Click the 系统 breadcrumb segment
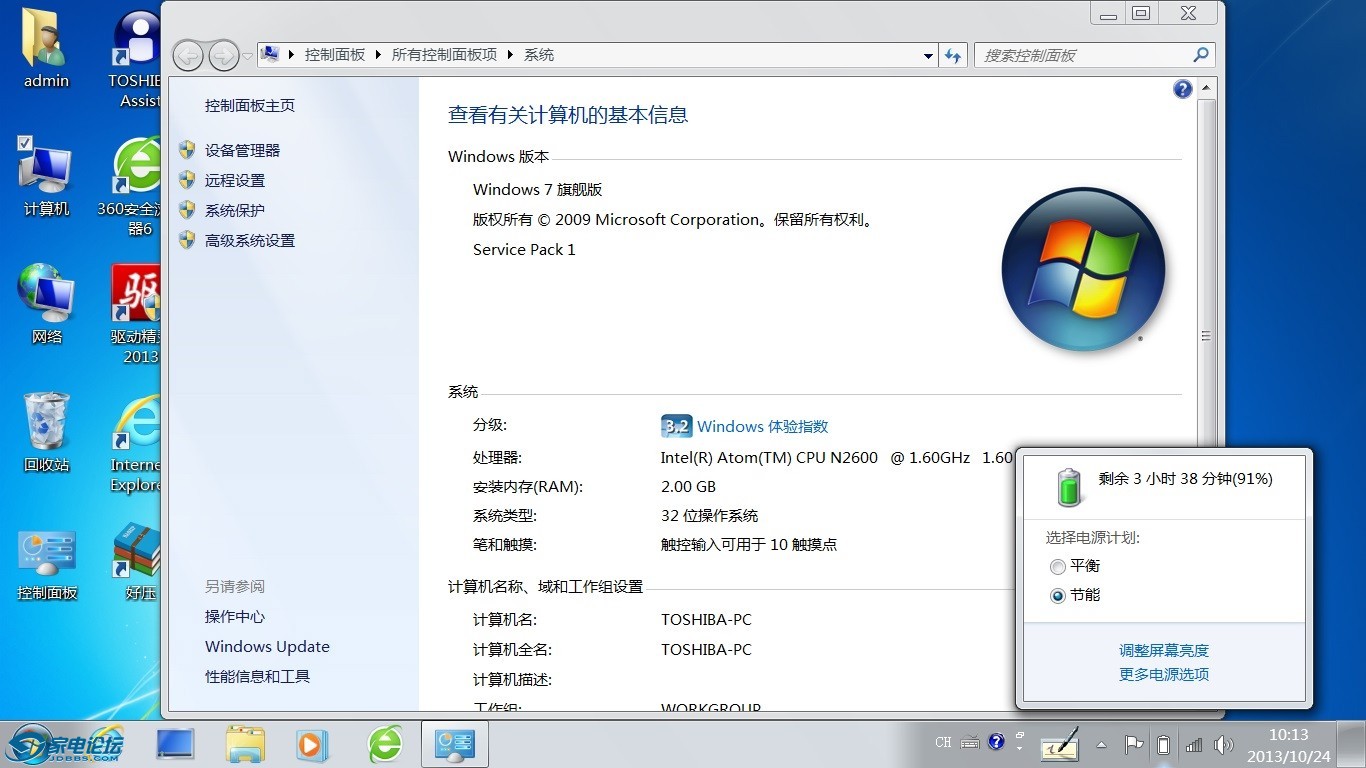The width and height of the screenshot is (1366, 768). click(x=539, y=55)
